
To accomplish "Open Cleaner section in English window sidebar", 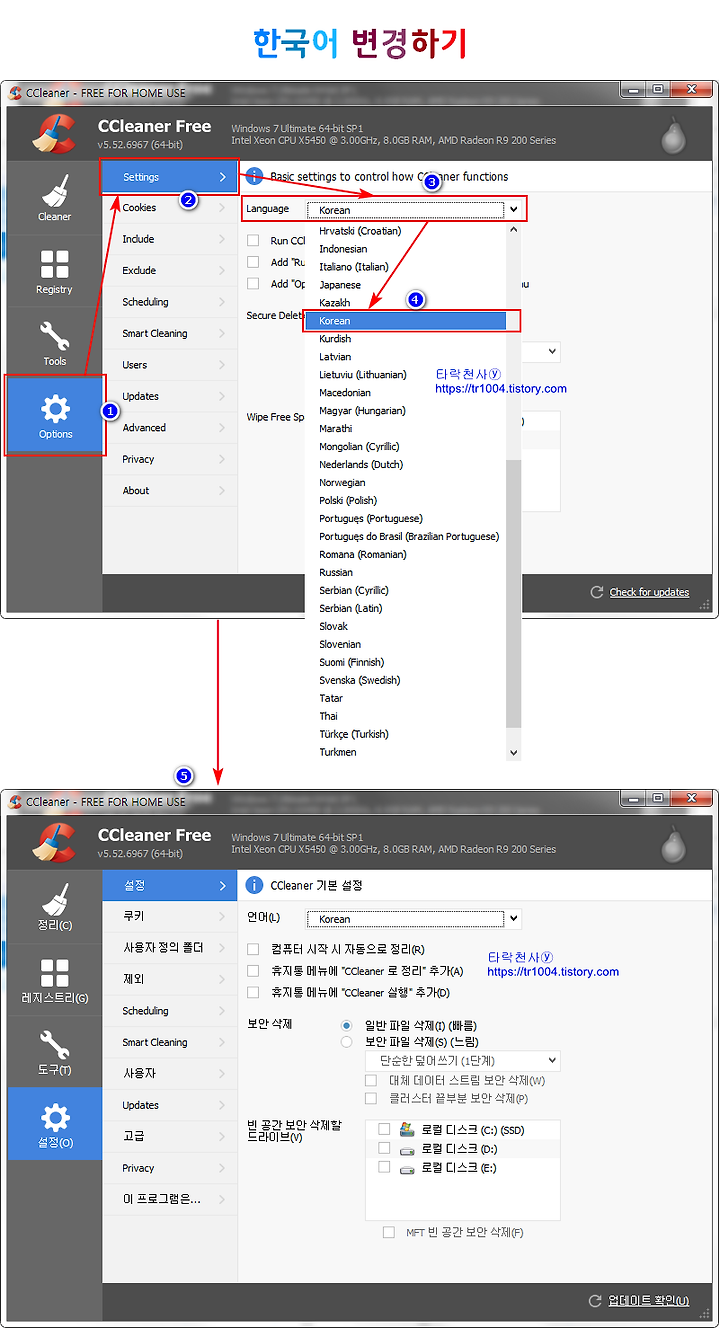I will coord(54,198).
